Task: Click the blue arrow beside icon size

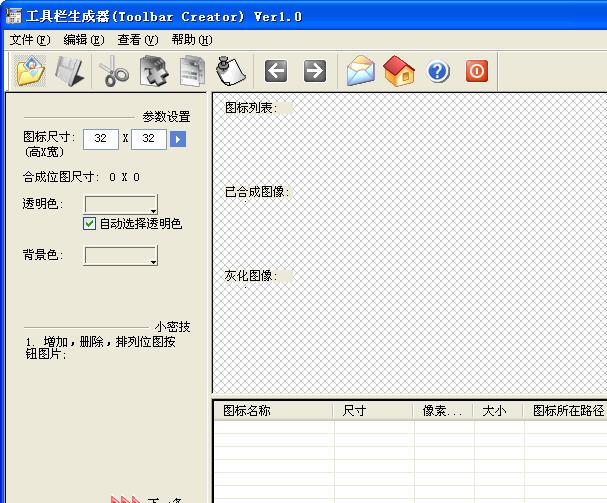Action: coord(178,139)
